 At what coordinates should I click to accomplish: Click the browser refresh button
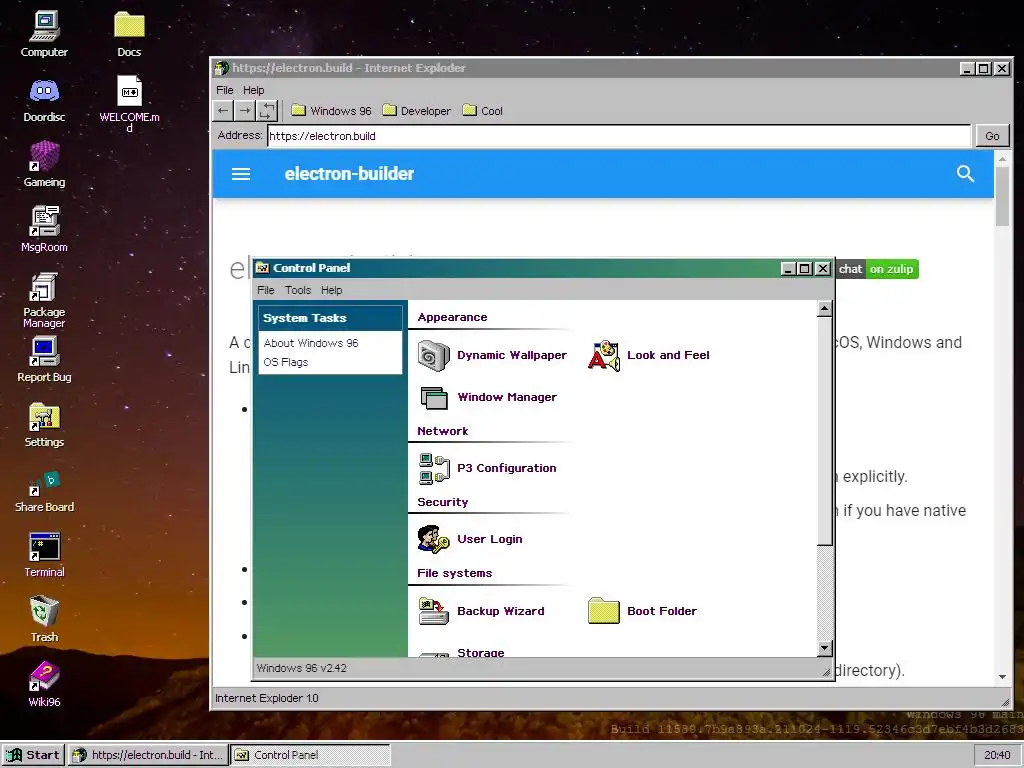(x=266, y=110)
